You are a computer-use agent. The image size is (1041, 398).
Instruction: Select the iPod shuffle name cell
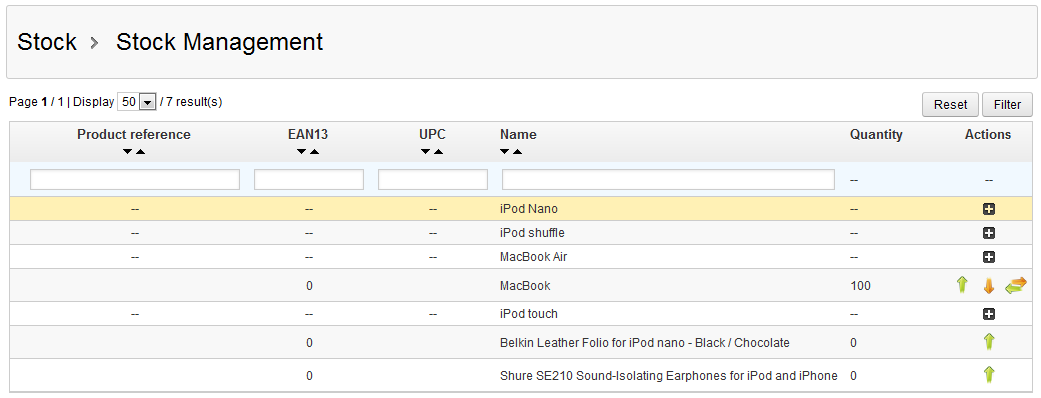tap(532, 233)
